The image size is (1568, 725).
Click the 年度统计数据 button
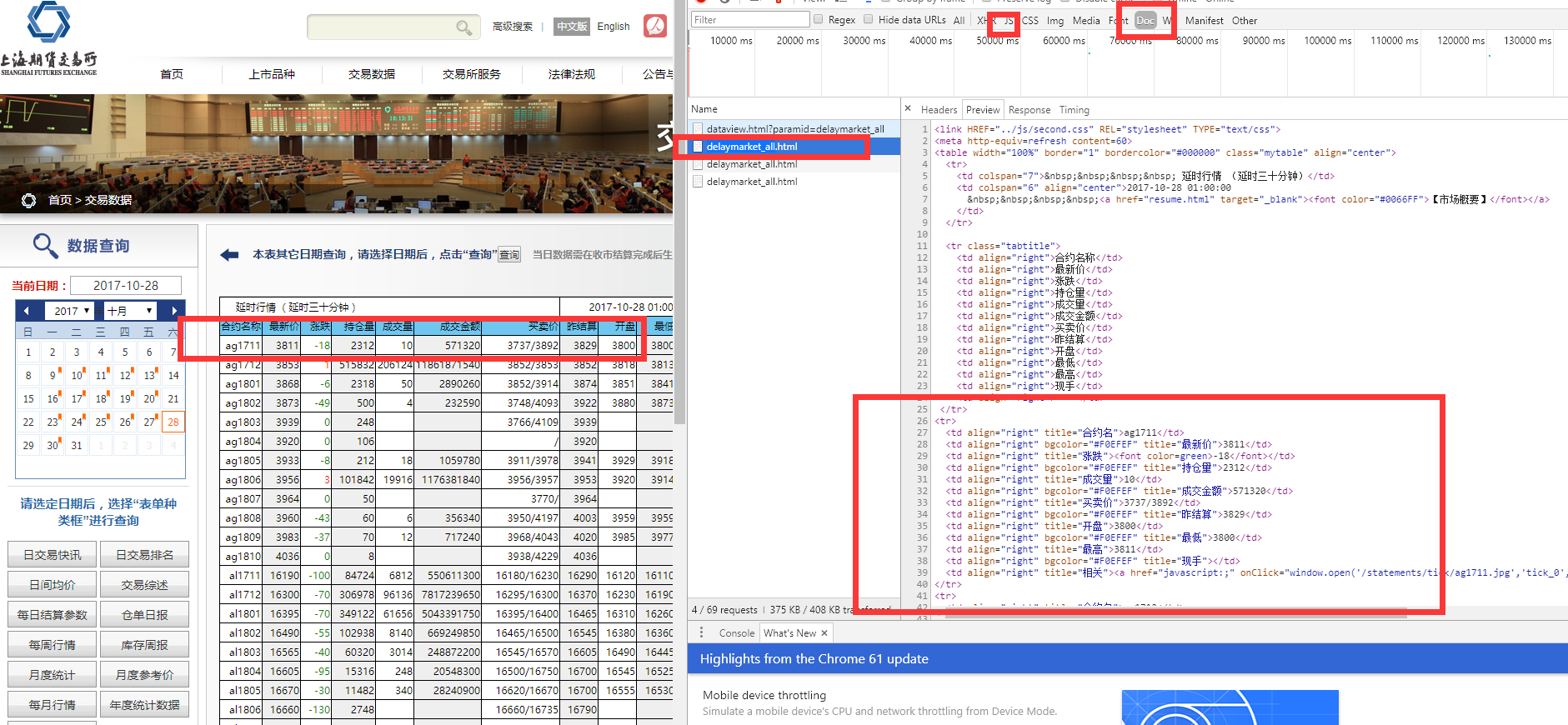[144, 705]
